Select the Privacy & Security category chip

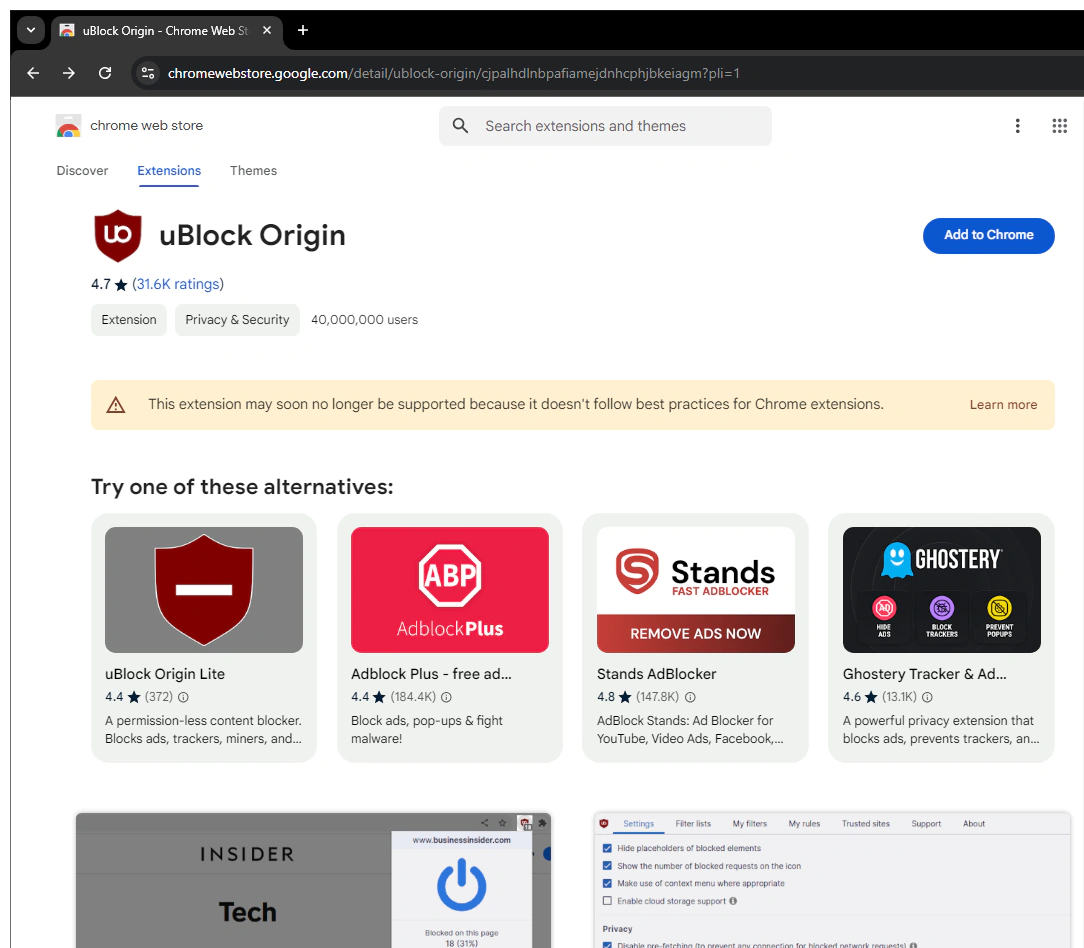[x=237, y=319]
